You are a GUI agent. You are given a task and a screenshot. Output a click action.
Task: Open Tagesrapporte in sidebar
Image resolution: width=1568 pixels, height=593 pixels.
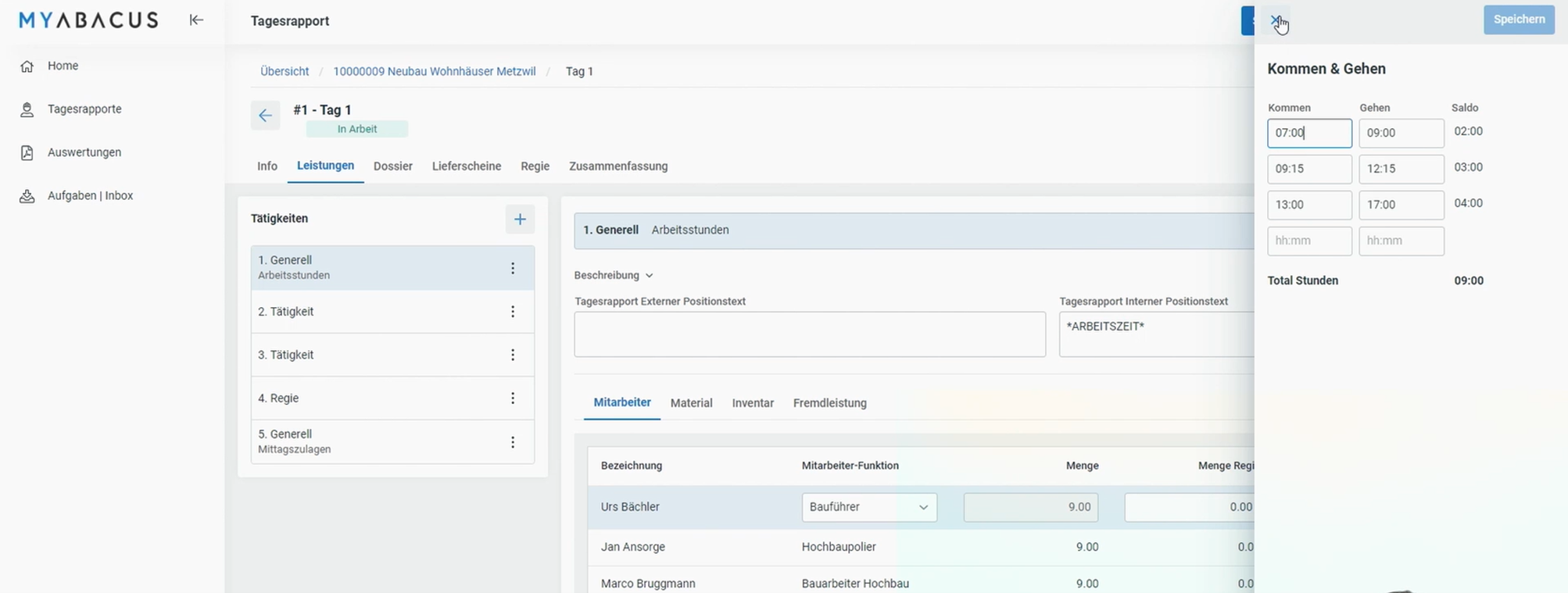pos(84,109)
